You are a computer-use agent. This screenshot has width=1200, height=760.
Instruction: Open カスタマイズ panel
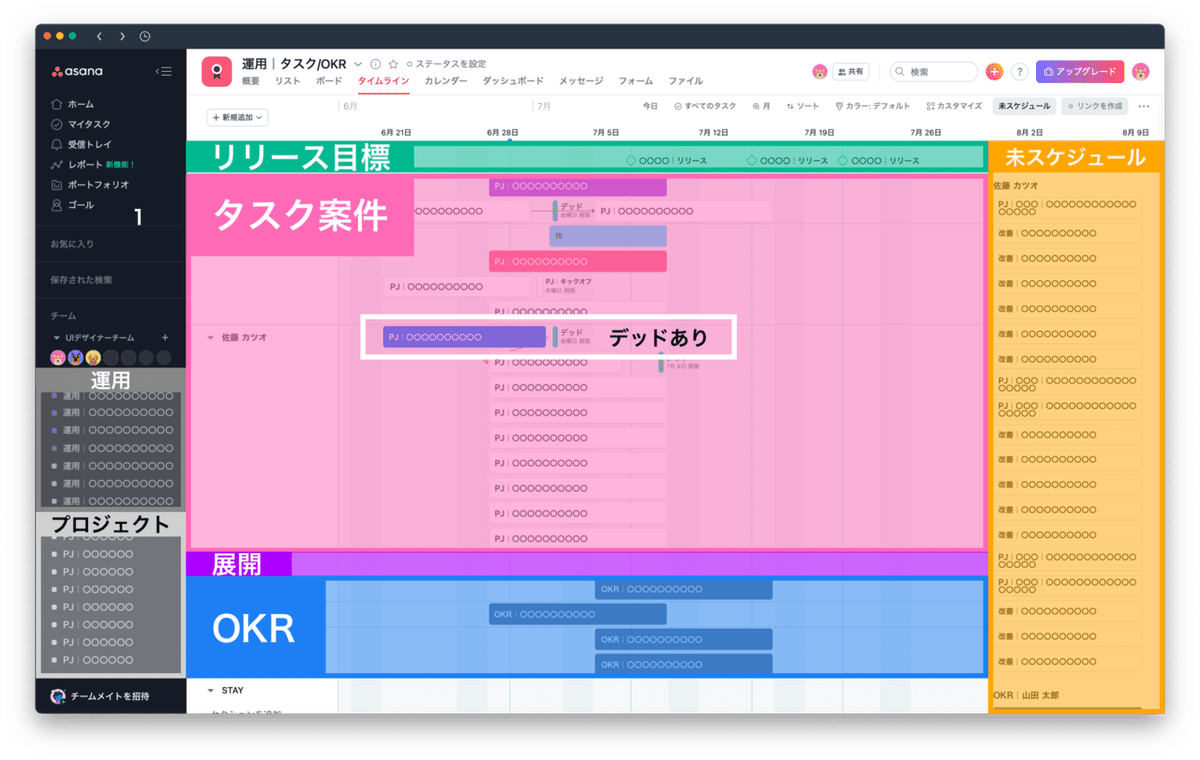click(x=954, y=106)
